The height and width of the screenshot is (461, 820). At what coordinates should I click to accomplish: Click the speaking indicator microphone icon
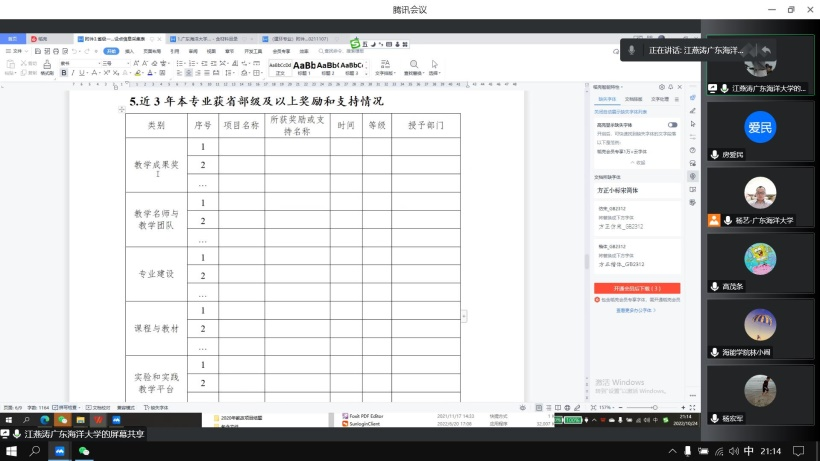tap(631, 49)
